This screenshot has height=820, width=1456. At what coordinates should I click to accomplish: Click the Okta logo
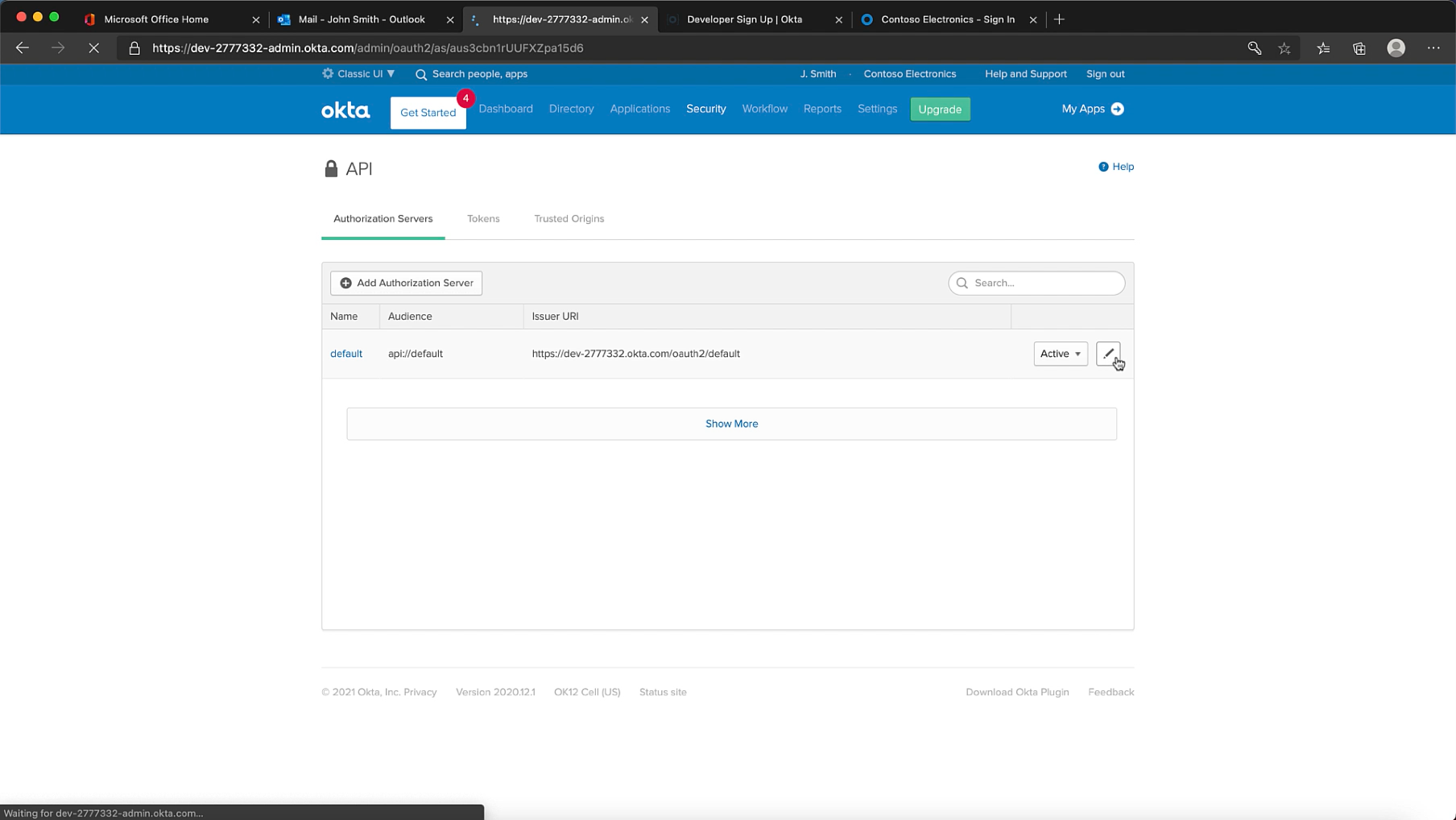click(x=345, y=110)
